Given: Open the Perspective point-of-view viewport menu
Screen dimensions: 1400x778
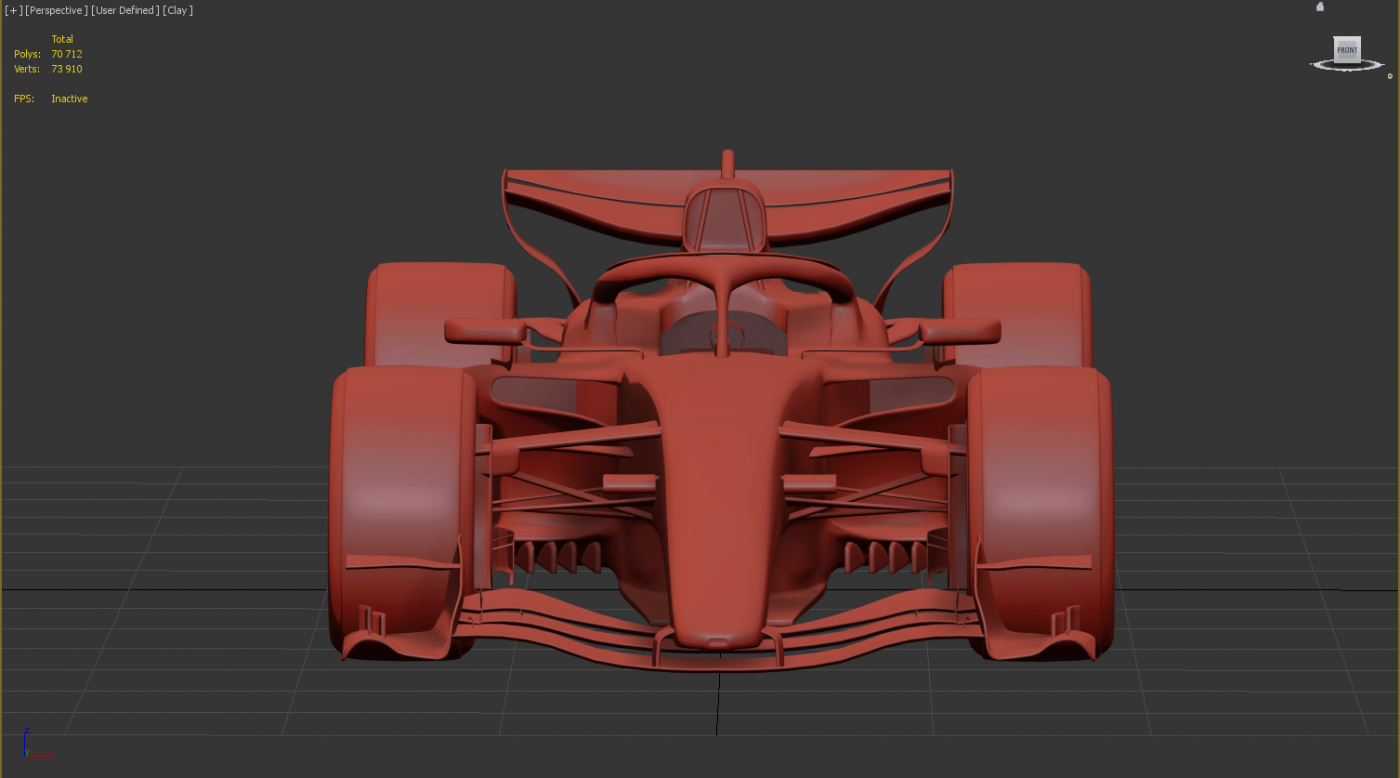Looking at the screenshot, I should [x=57, y=10].
